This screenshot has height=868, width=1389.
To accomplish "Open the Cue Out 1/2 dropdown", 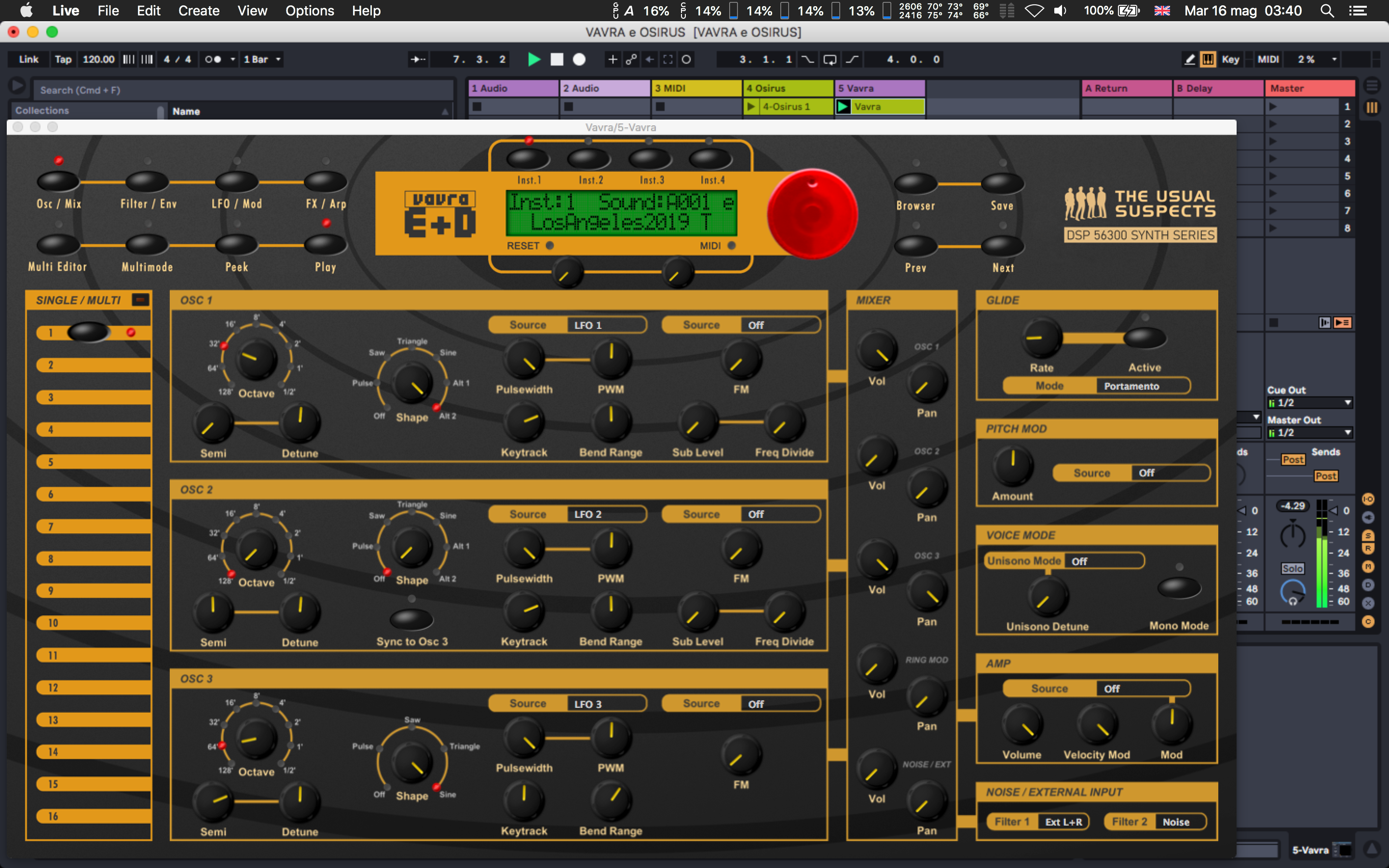I will pyautogui.click(x=1310, y=403).
